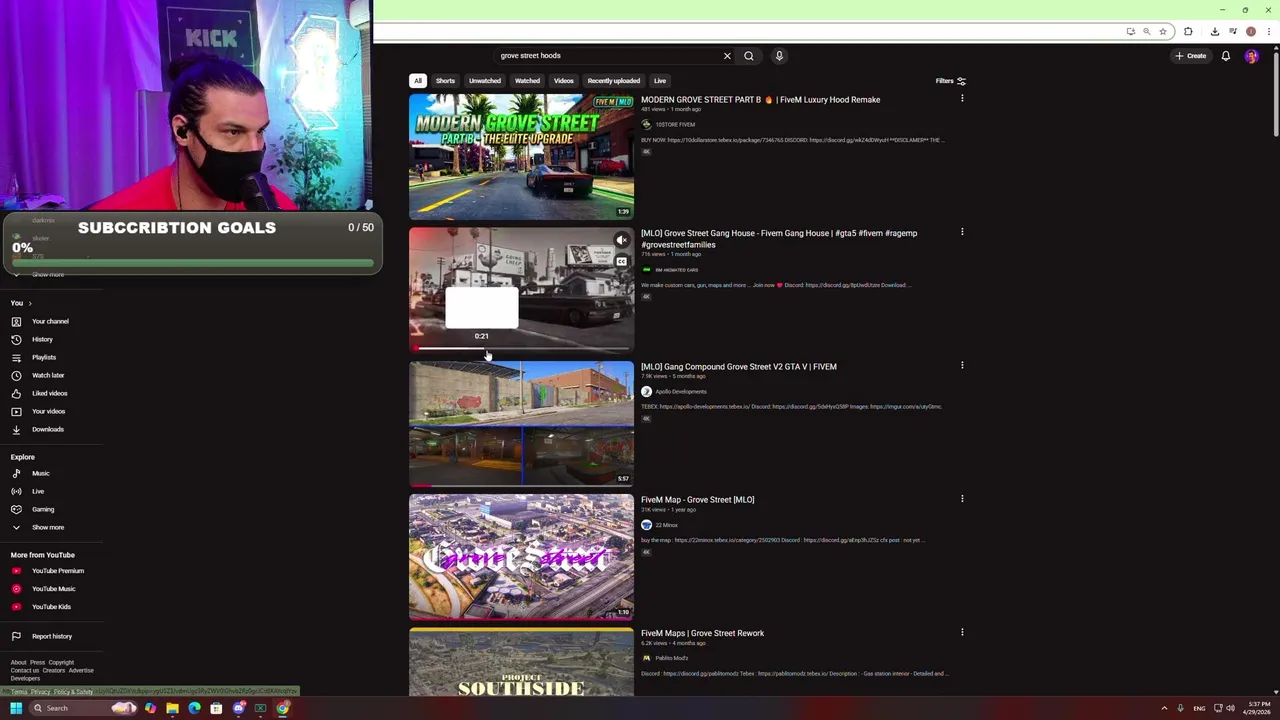Image resolution: width=1280 pixels, height=720 pixels.
Task: Click the Create button
Action: (1191, 56)
